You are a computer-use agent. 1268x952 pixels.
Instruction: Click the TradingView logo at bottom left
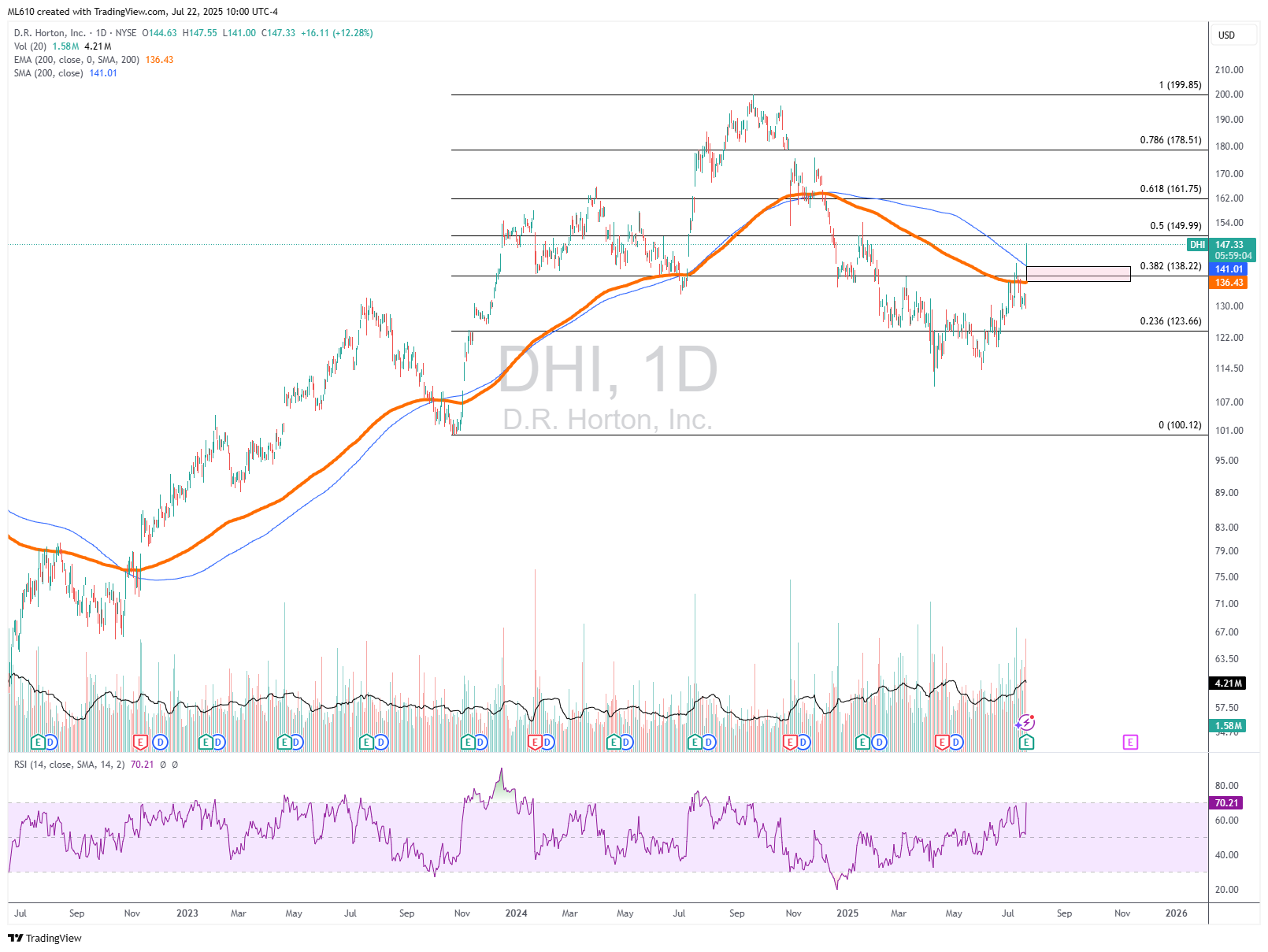pyautogui.click(x=45, y=938)
